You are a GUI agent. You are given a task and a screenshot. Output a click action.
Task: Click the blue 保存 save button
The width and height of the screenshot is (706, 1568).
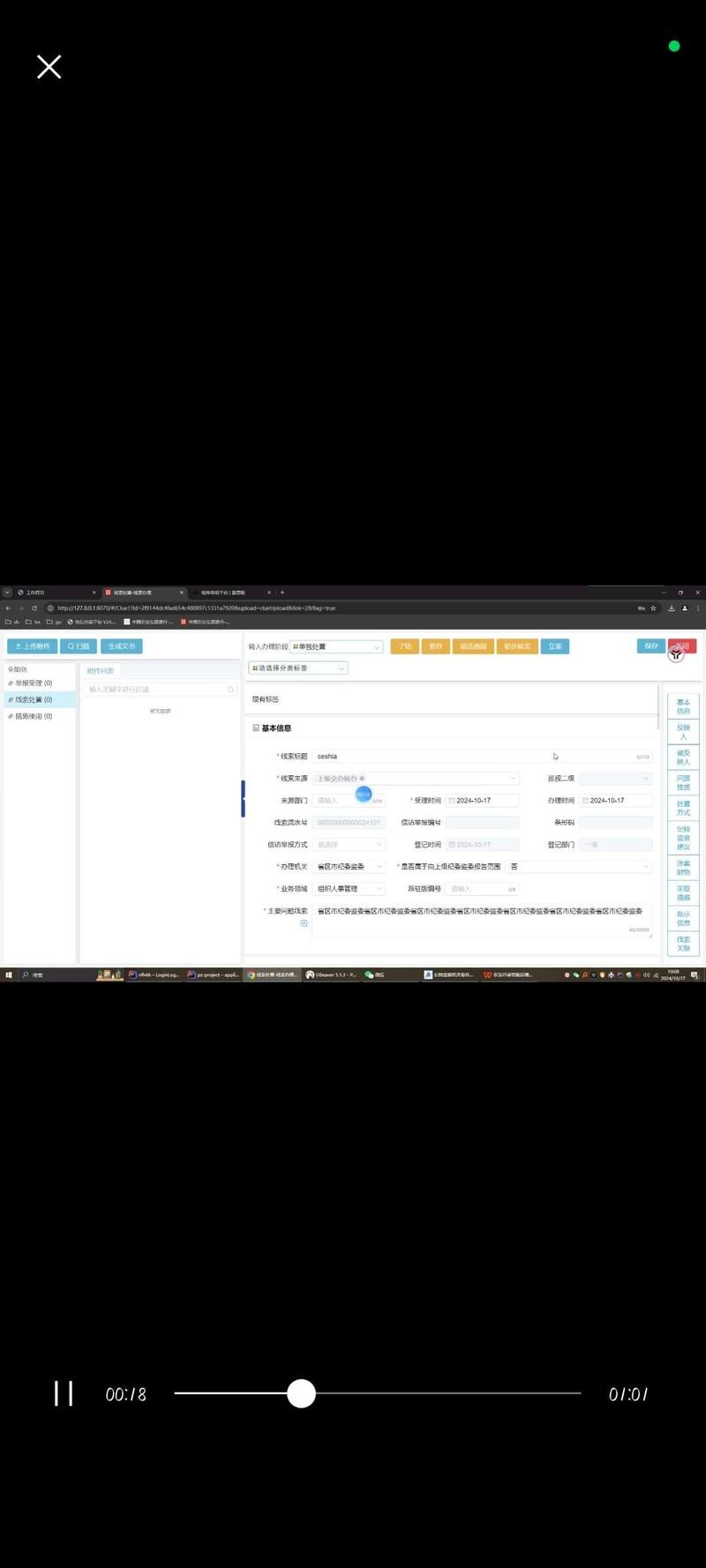[x=651, y=646]
